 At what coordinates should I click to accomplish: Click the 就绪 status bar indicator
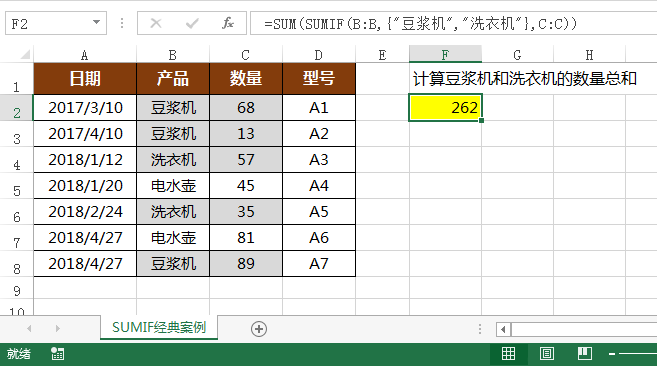pyautogui.click(x=19, y=354)
